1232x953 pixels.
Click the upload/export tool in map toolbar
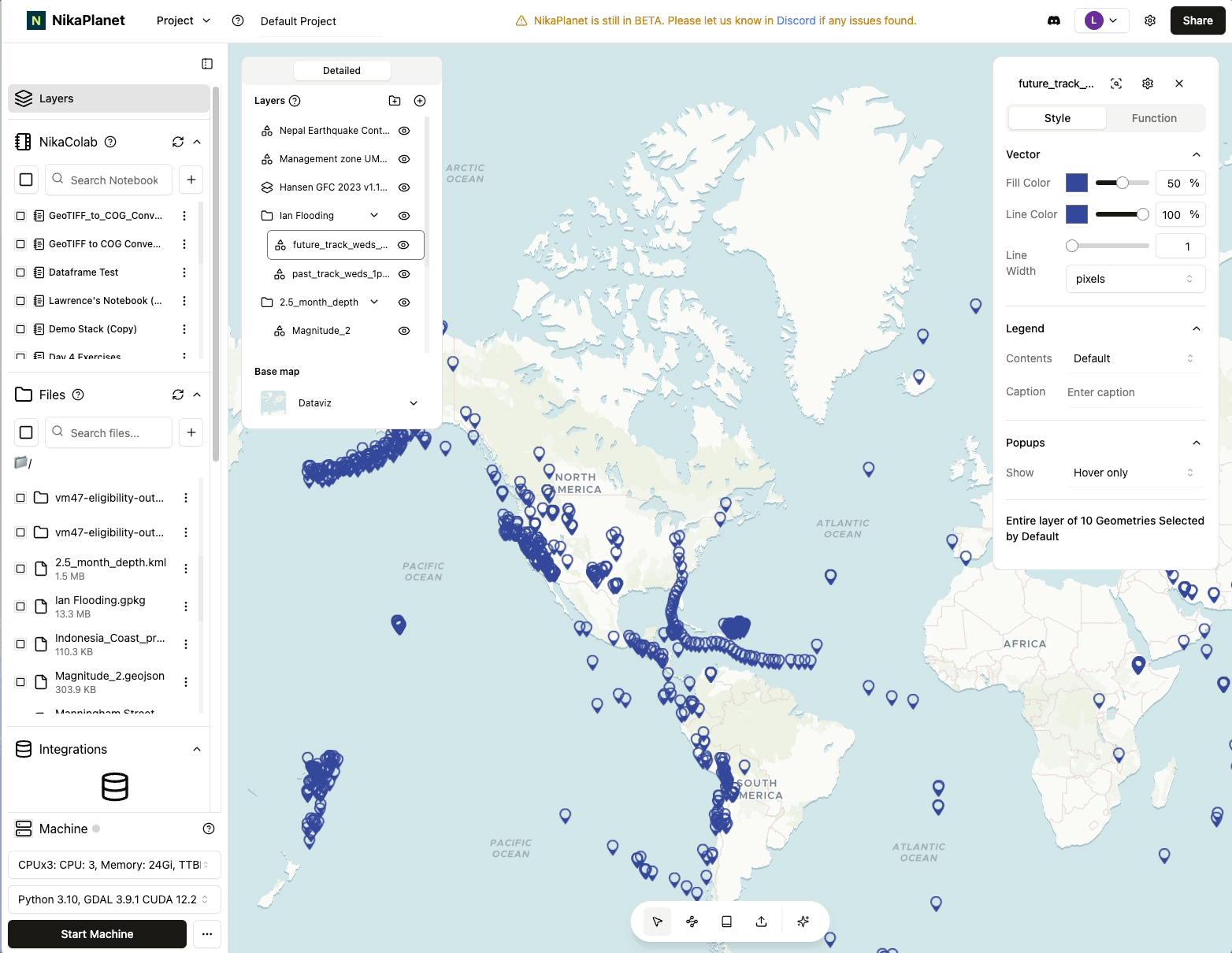pyautogui.click(x=762, y=921)
